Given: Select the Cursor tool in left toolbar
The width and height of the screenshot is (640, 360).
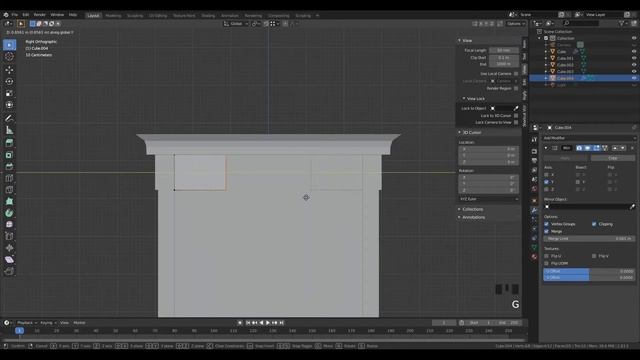Looking at the screenshot, I should pos(9,57).
